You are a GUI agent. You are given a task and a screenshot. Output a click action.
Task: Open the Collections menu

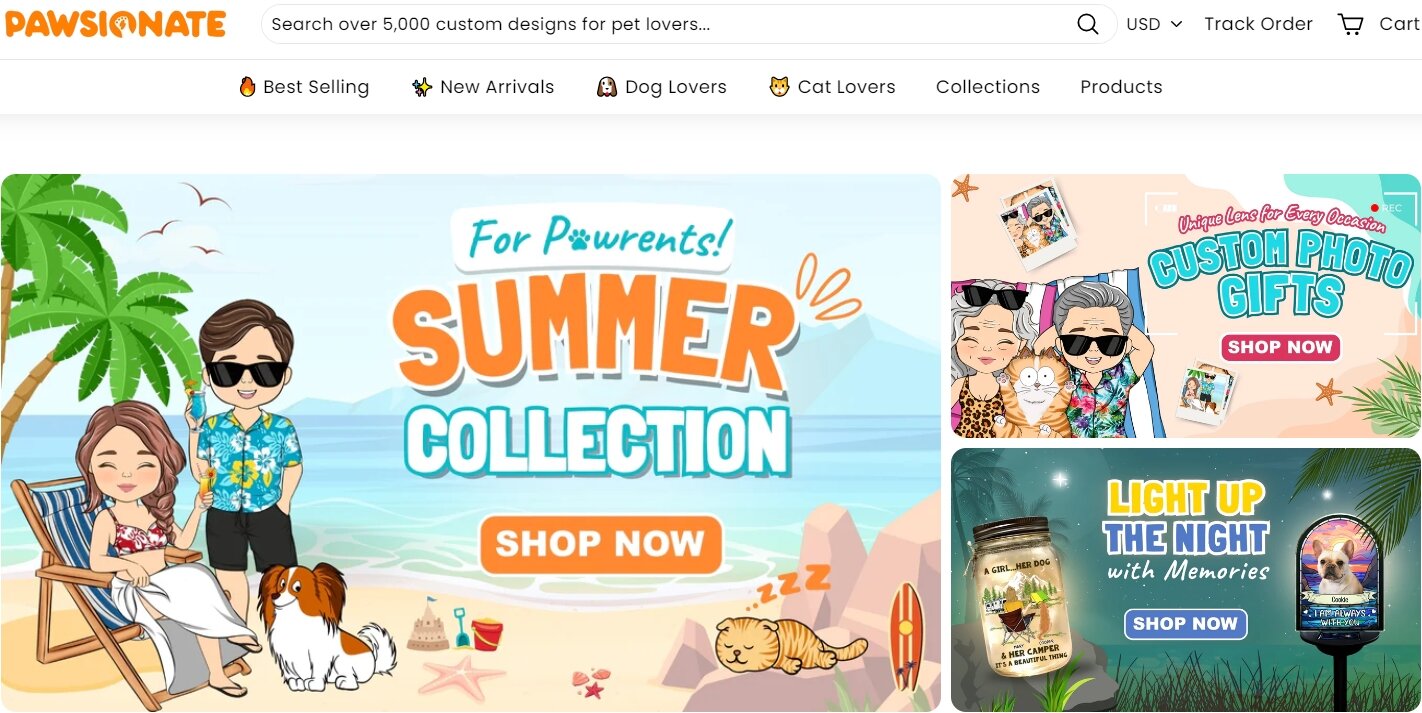pyautogui.click(x=988, y=87)
